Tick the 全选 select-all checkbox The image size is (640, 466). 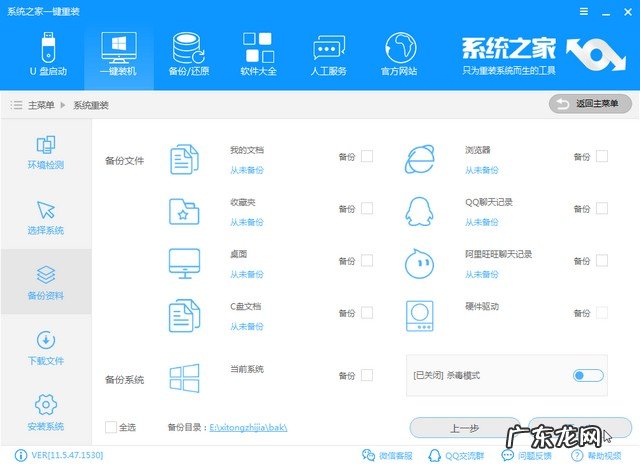(x=111, y=427)
